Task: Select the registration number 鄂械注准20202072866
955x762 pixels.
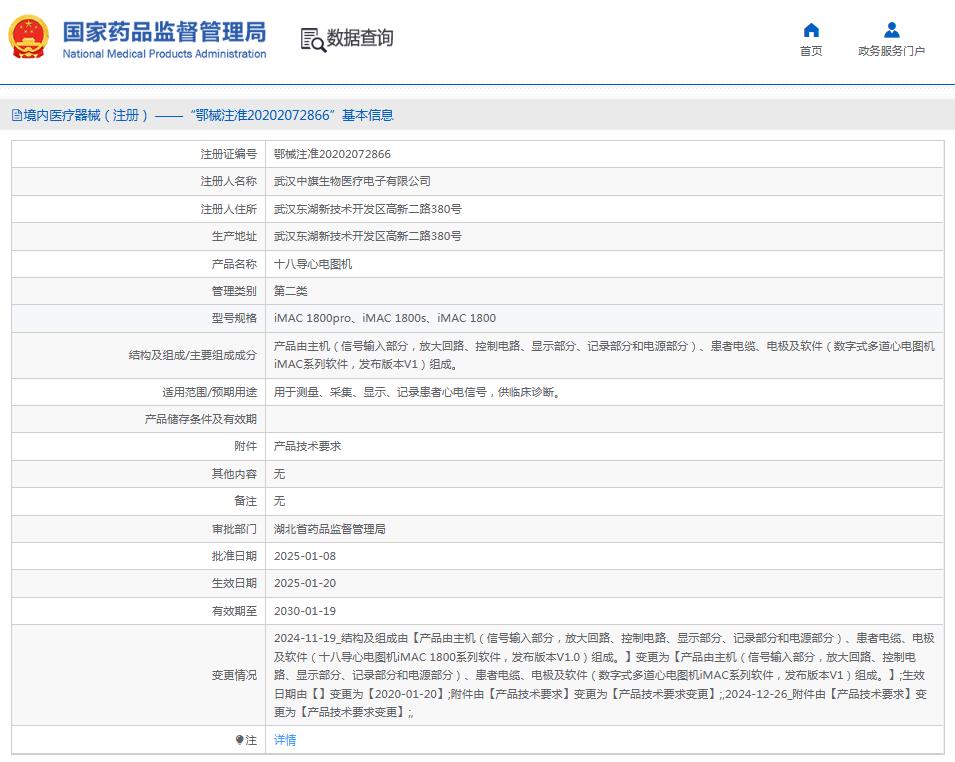Action: pos(330,154)
